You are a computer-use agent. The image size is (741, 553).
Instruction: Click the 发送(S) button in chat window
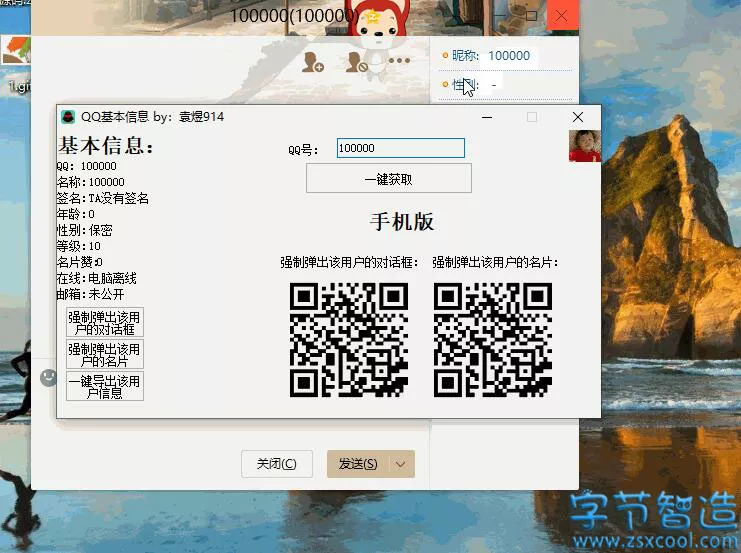click(358, 464)
